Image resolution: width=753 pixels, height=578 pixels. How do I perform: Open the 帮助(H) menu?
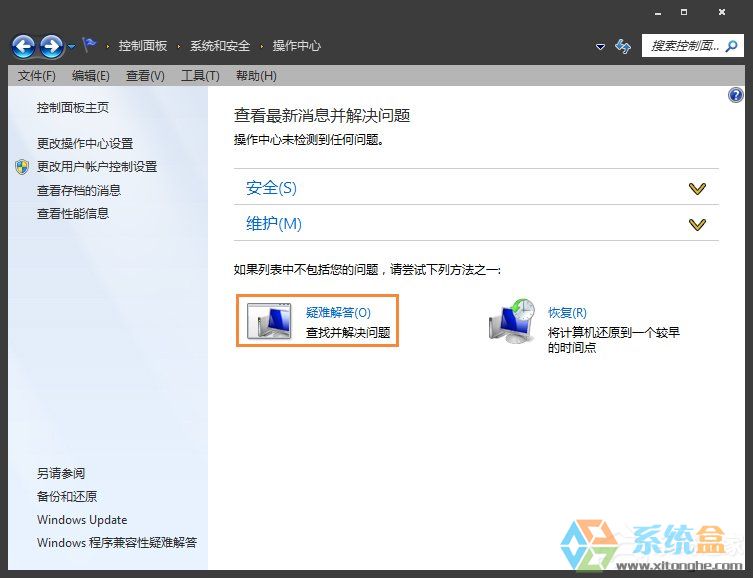click(x=256, y=76)
